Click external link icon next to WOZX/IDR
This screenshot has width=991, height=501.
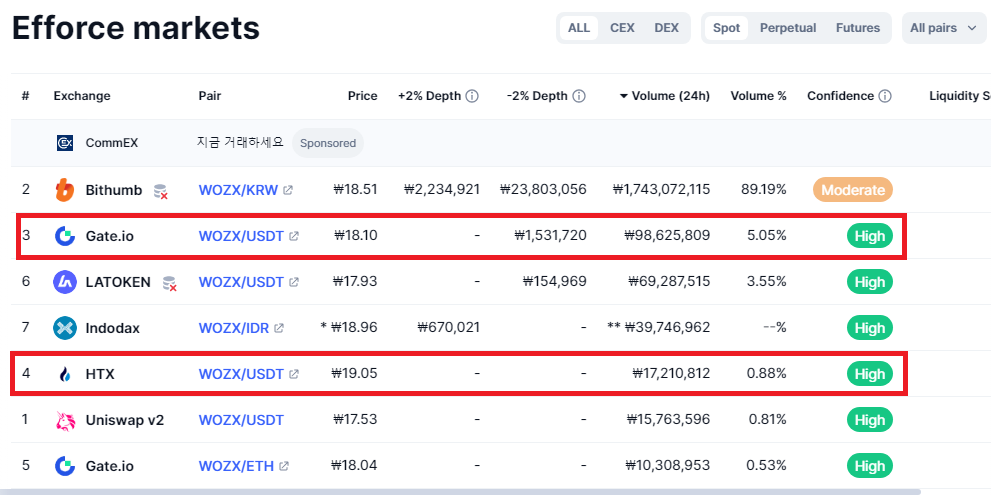pyautogui.click(x=279, y=328)
